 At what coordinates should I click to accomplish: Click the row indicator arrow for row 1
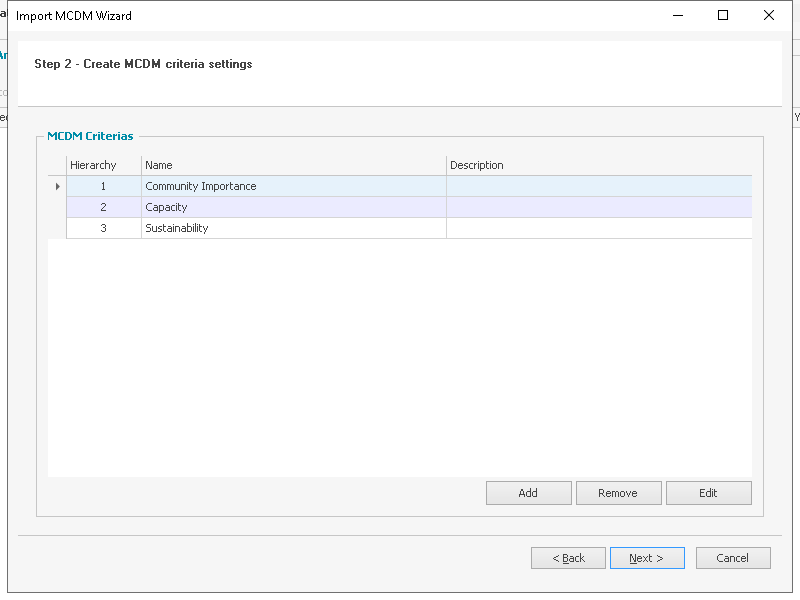coord(57,186)
